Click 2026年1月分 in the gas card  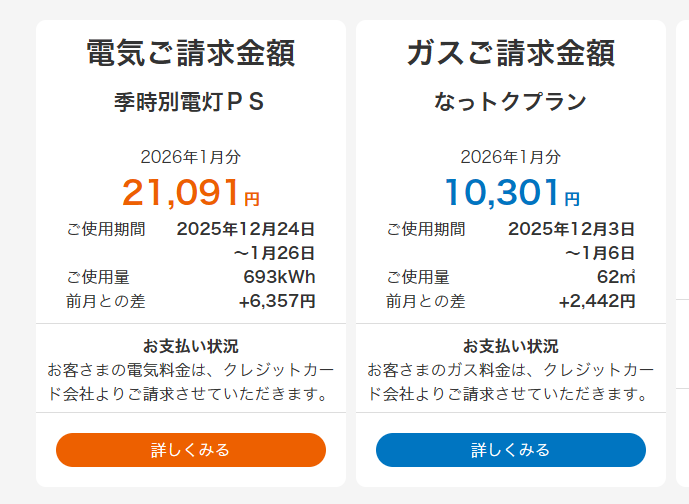pyautogui.click(x=510, y=157)
